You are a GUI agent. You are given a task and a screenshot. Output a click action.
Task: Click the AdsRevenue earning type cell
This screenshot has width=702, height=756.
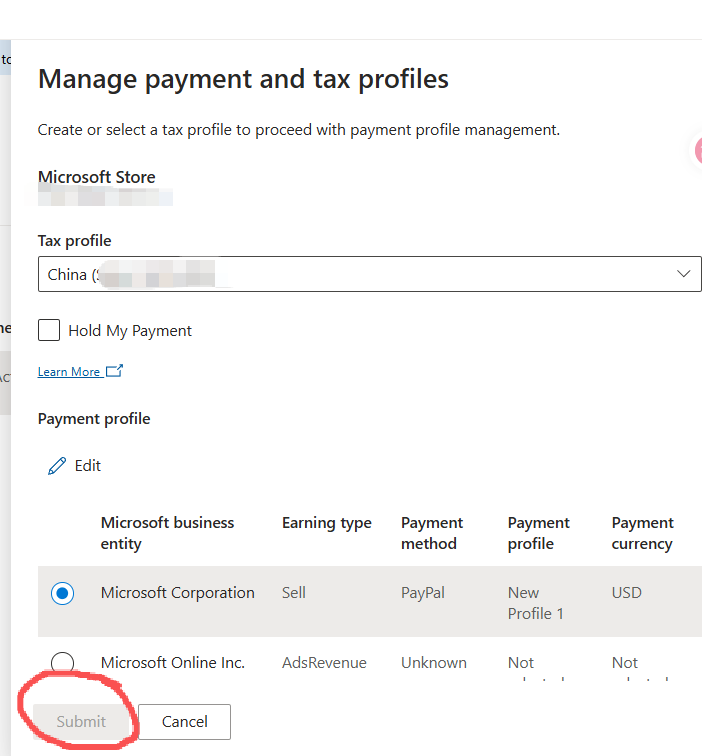point(324,663)
